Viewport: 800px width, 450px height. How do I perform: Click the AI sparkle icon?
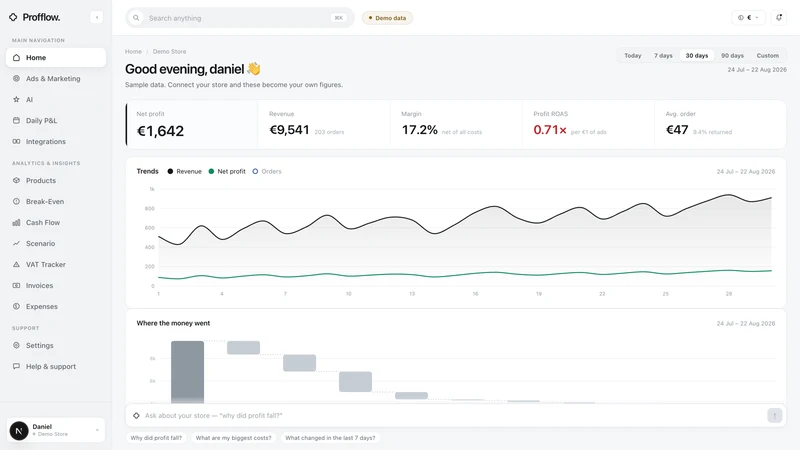pos(16,99)
